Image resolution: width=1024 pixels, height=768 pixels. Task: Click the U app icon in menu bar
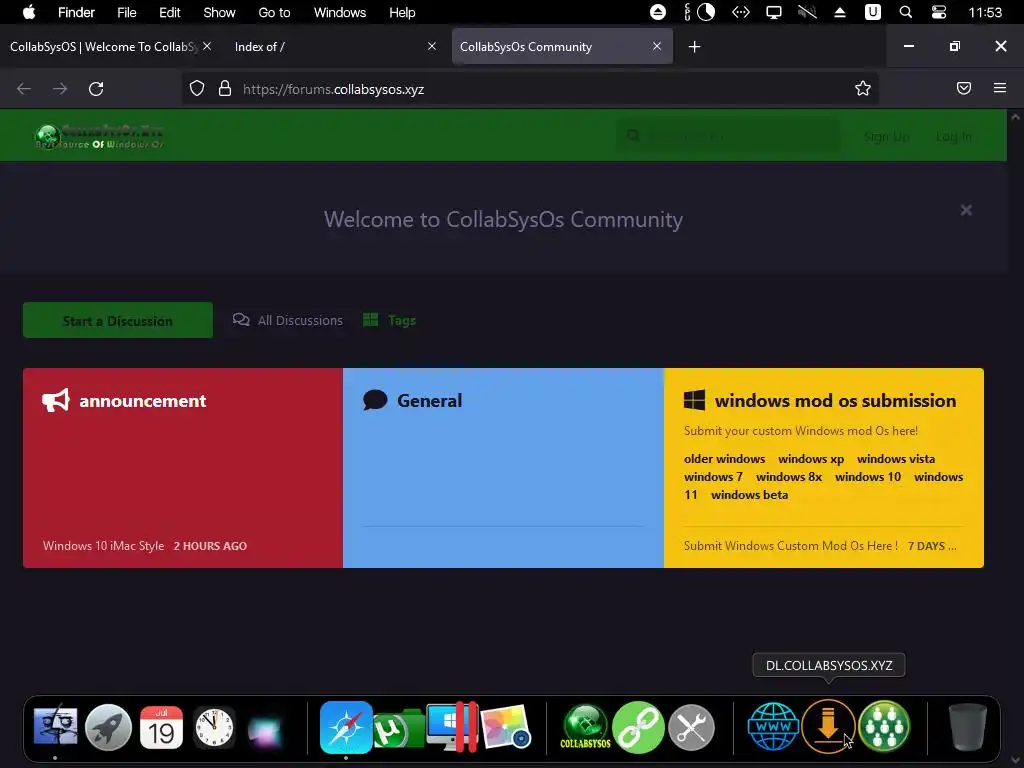pos(873,12)
